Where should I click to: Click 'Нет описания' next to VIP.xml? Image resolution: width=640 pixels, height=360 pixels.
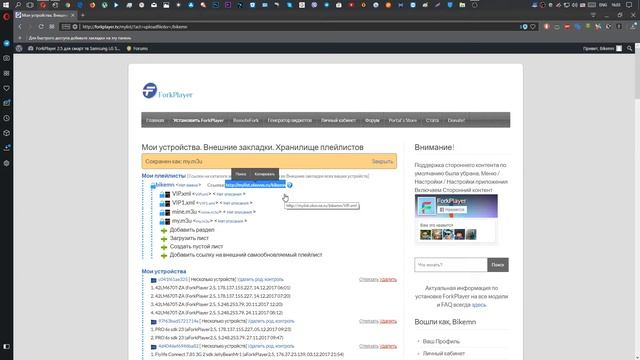pos(229,194)
